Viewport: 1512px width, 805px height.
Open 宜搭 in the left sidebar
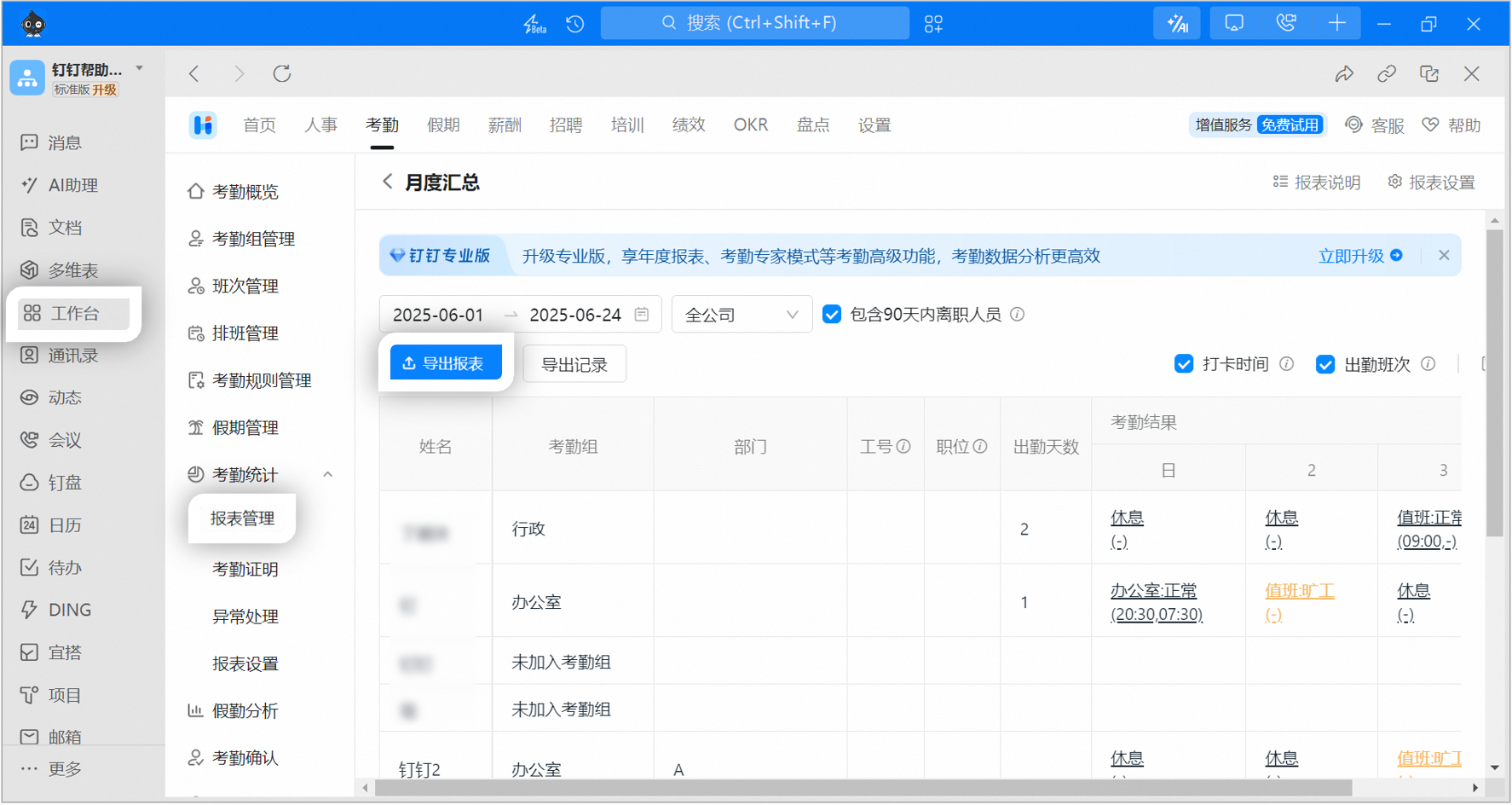(x=51, y=653)
